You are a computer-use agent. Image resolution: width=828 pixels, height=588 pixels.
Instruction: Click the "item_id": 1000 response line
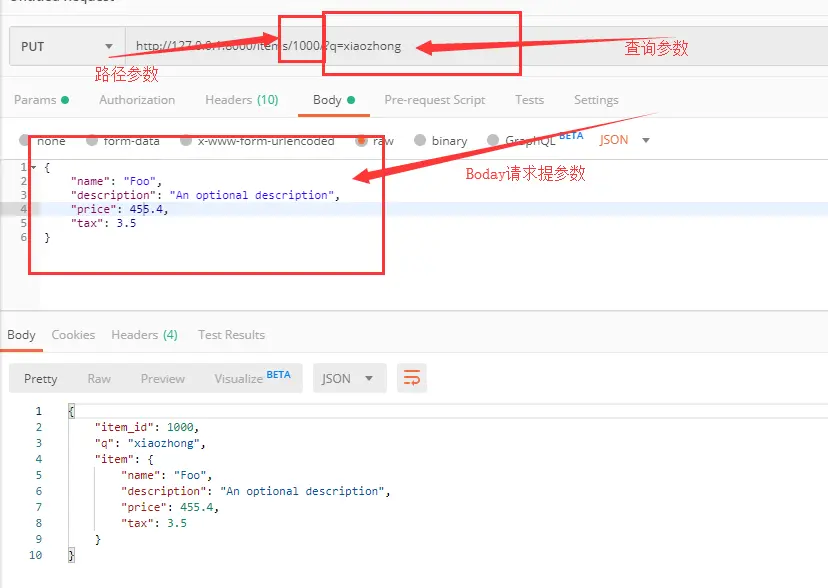(146, 427)
